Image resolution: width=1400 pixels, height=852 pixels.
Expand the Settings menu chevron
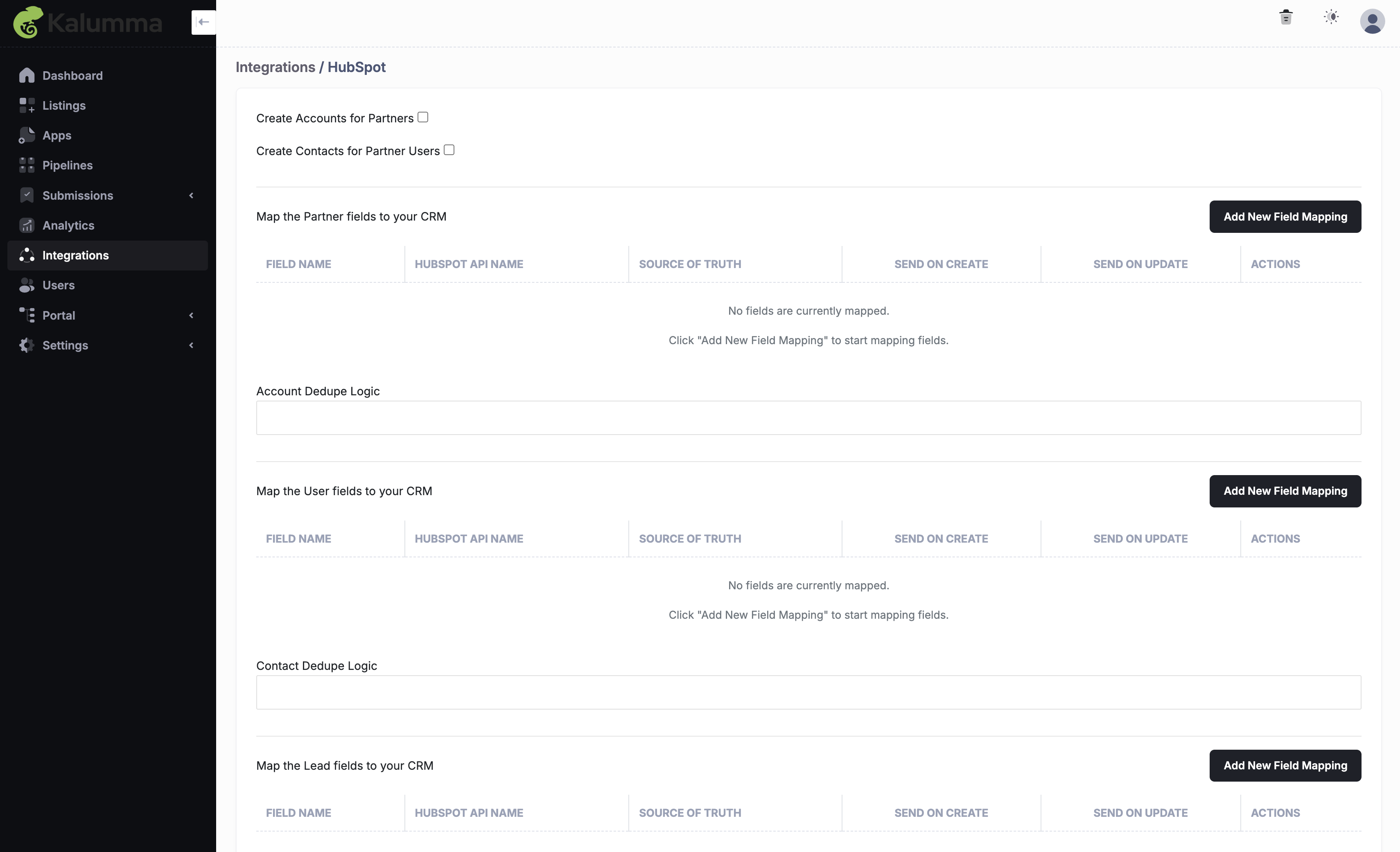(192, 345)
